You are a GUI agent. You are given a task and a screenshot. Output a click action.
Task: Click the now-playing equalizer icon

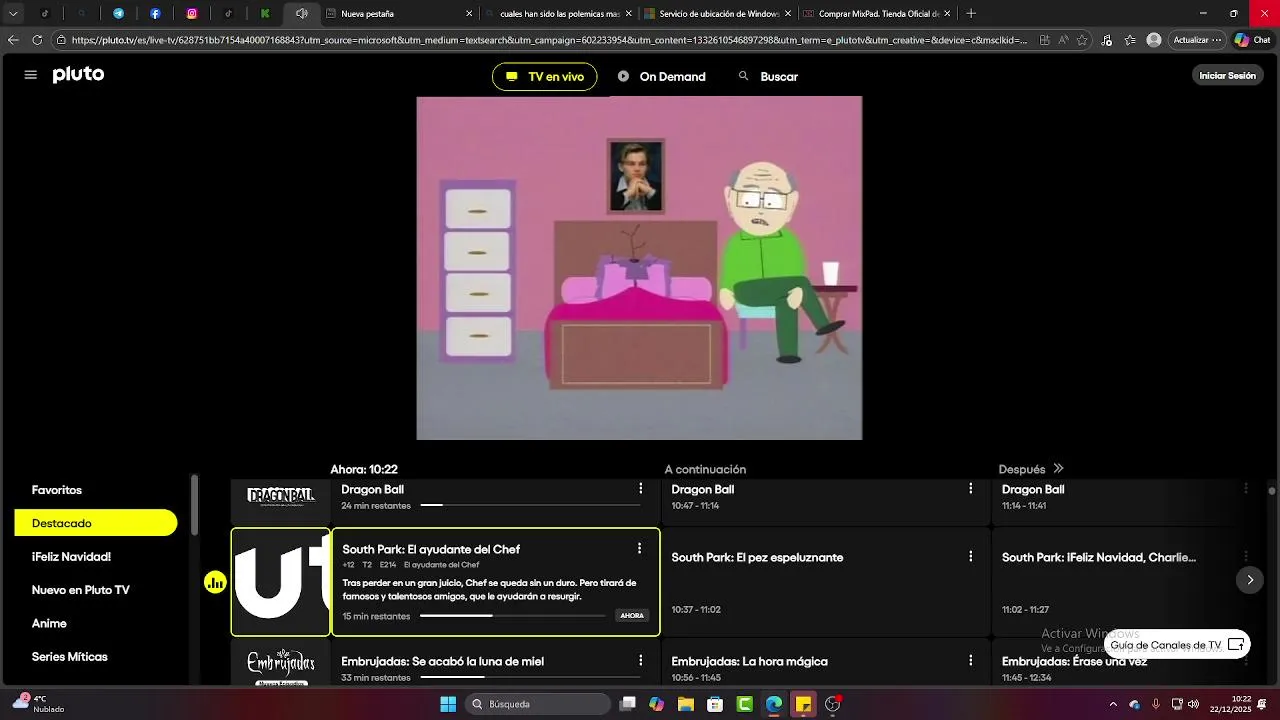[215, 582]
